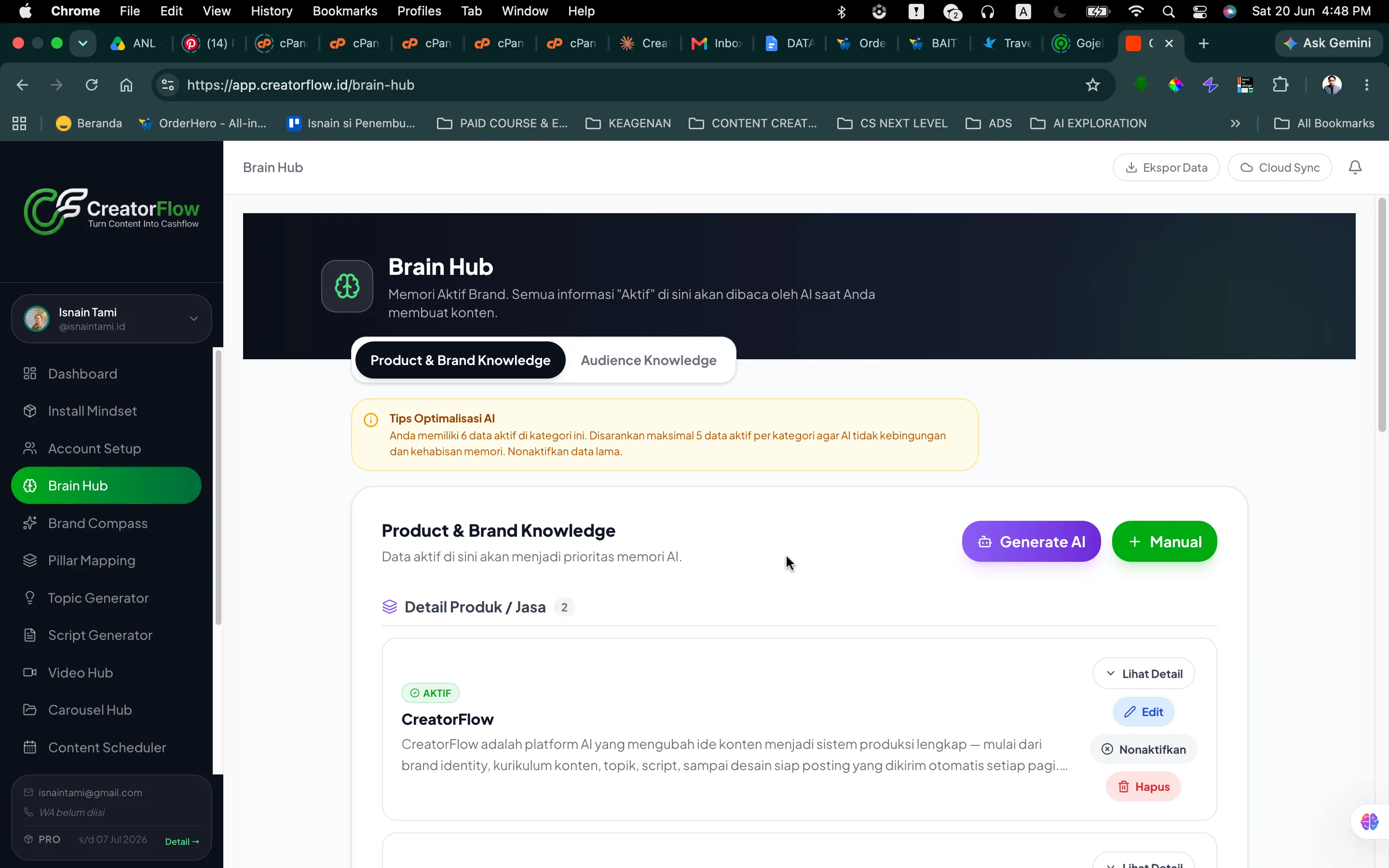Open Topic Generator lightbulb item
This screenshot has width=1389, height=868.
[x=106, y=597]
